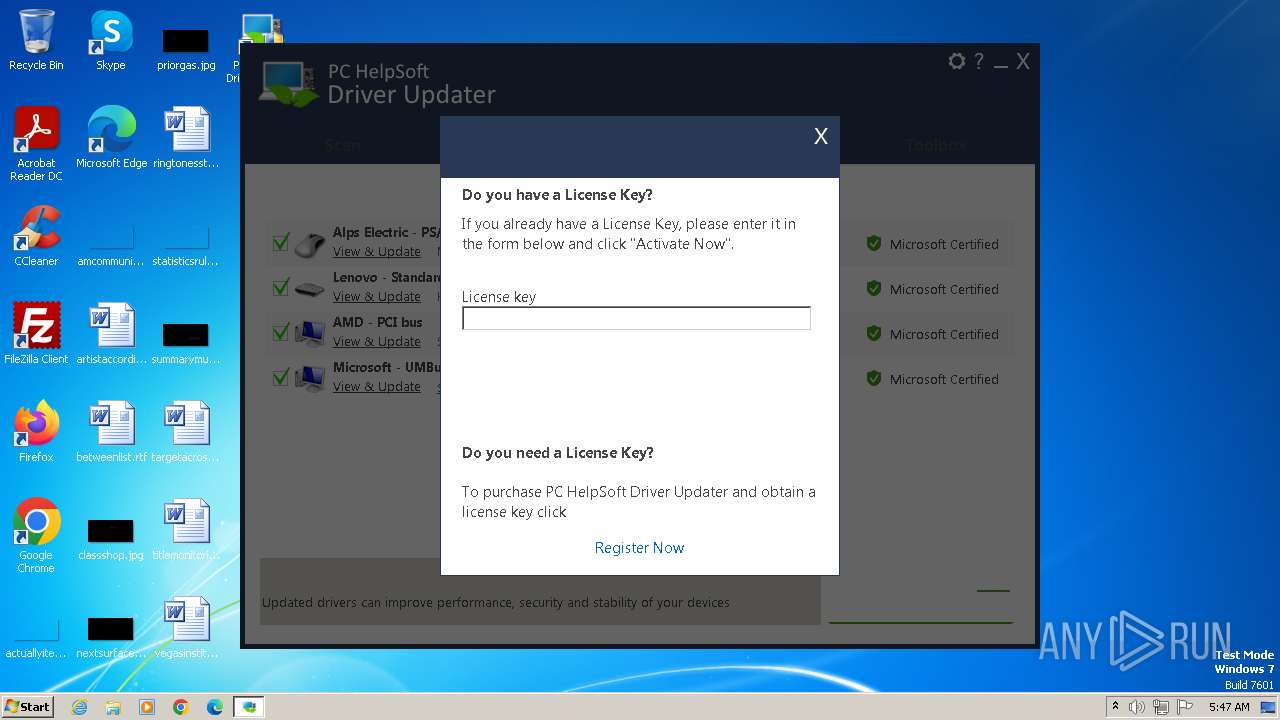Open File Explorer from taskbar
This screenshot has width=1280, height=720.
click(113, 707)
